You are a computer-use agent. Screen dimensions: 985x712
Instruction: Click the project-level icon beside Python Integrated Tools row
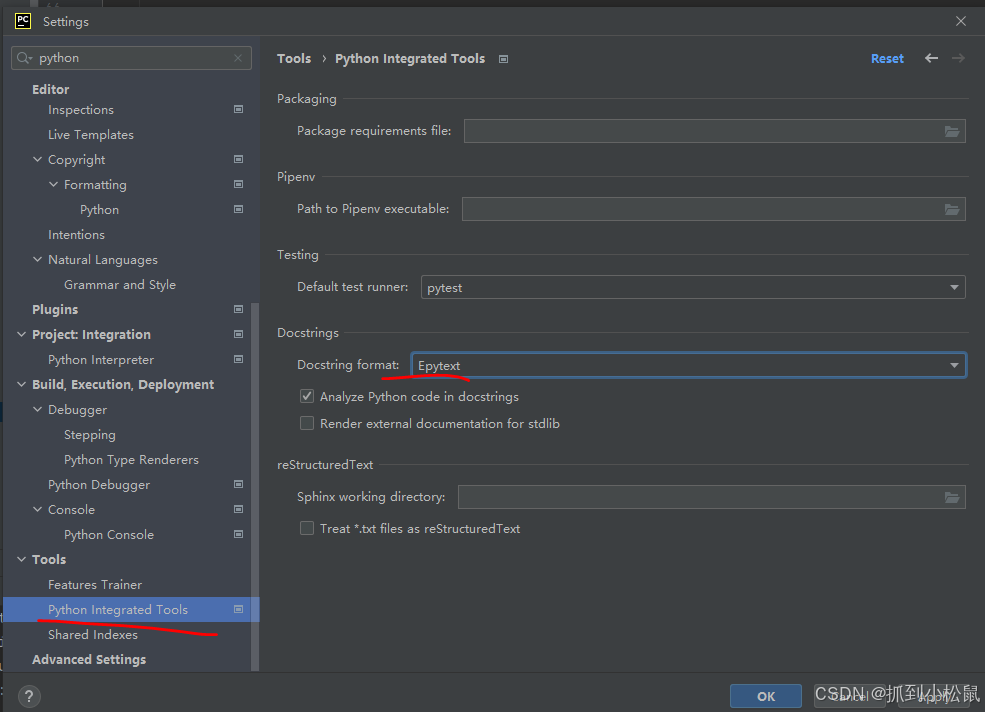pos(239,610)
